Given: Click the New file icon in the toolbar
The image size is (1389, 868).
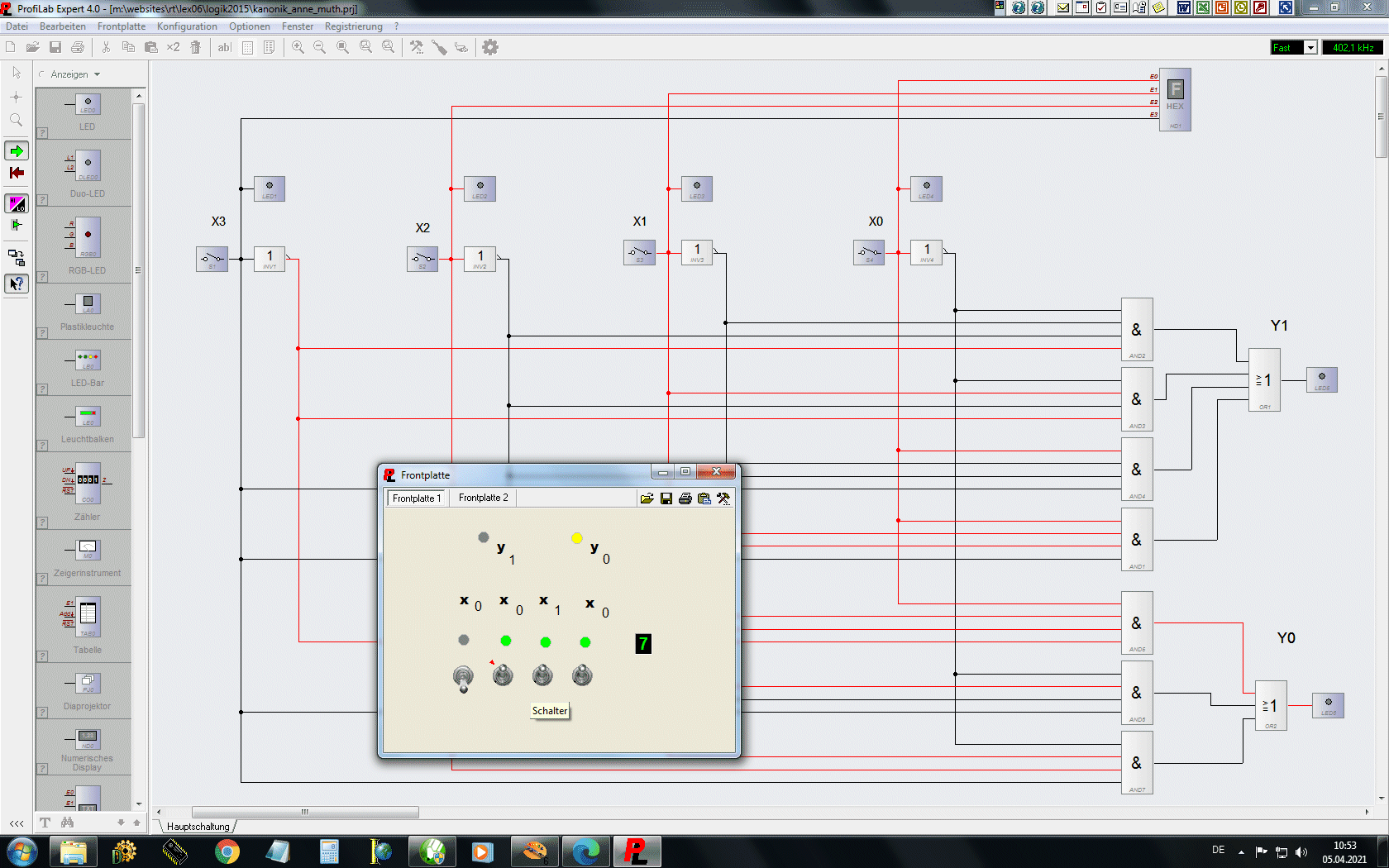Looking at the screenshot, I should click(11, 47).
